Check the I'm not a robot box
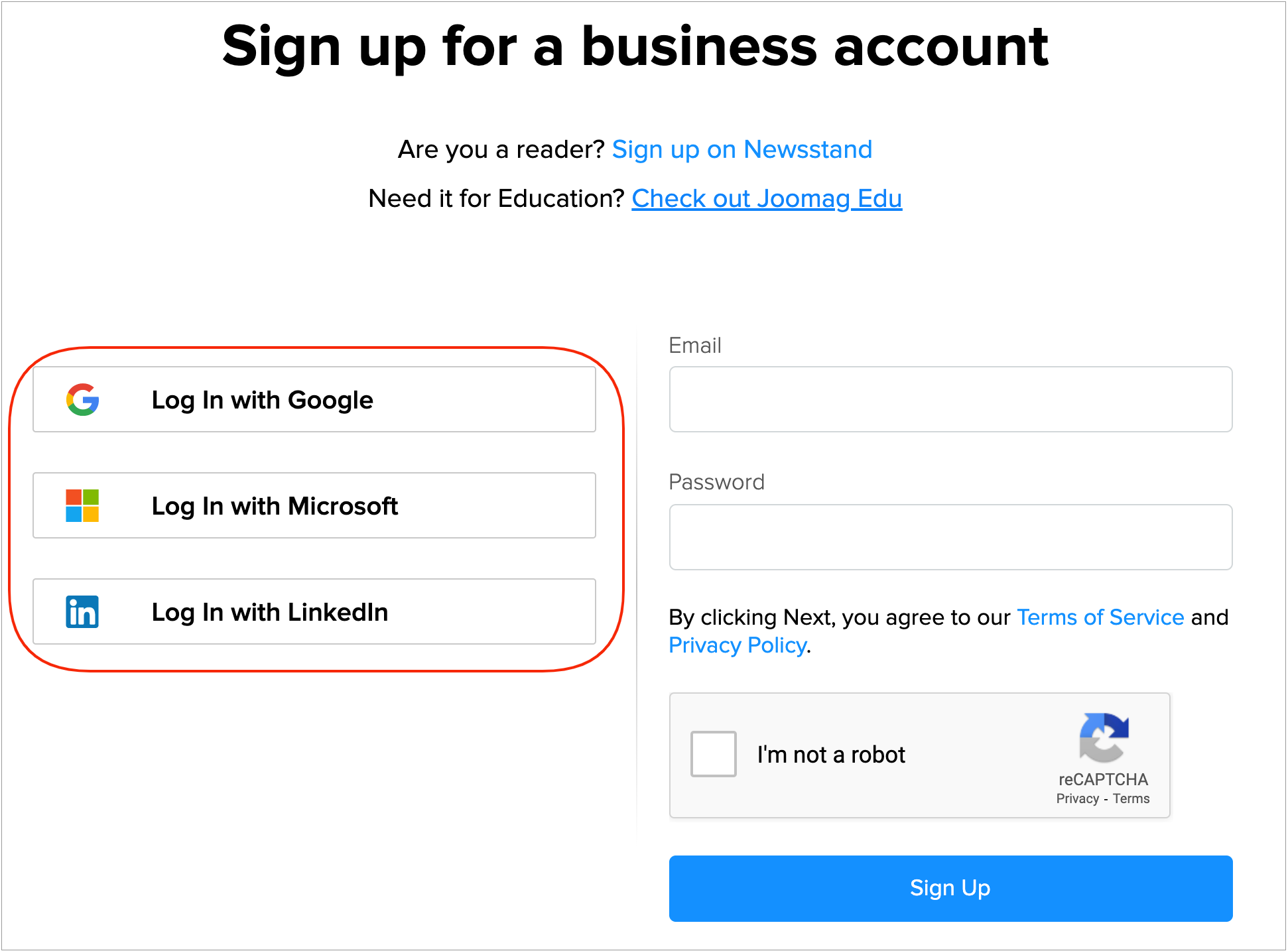Screen dimensions: 1288x951 713,754
